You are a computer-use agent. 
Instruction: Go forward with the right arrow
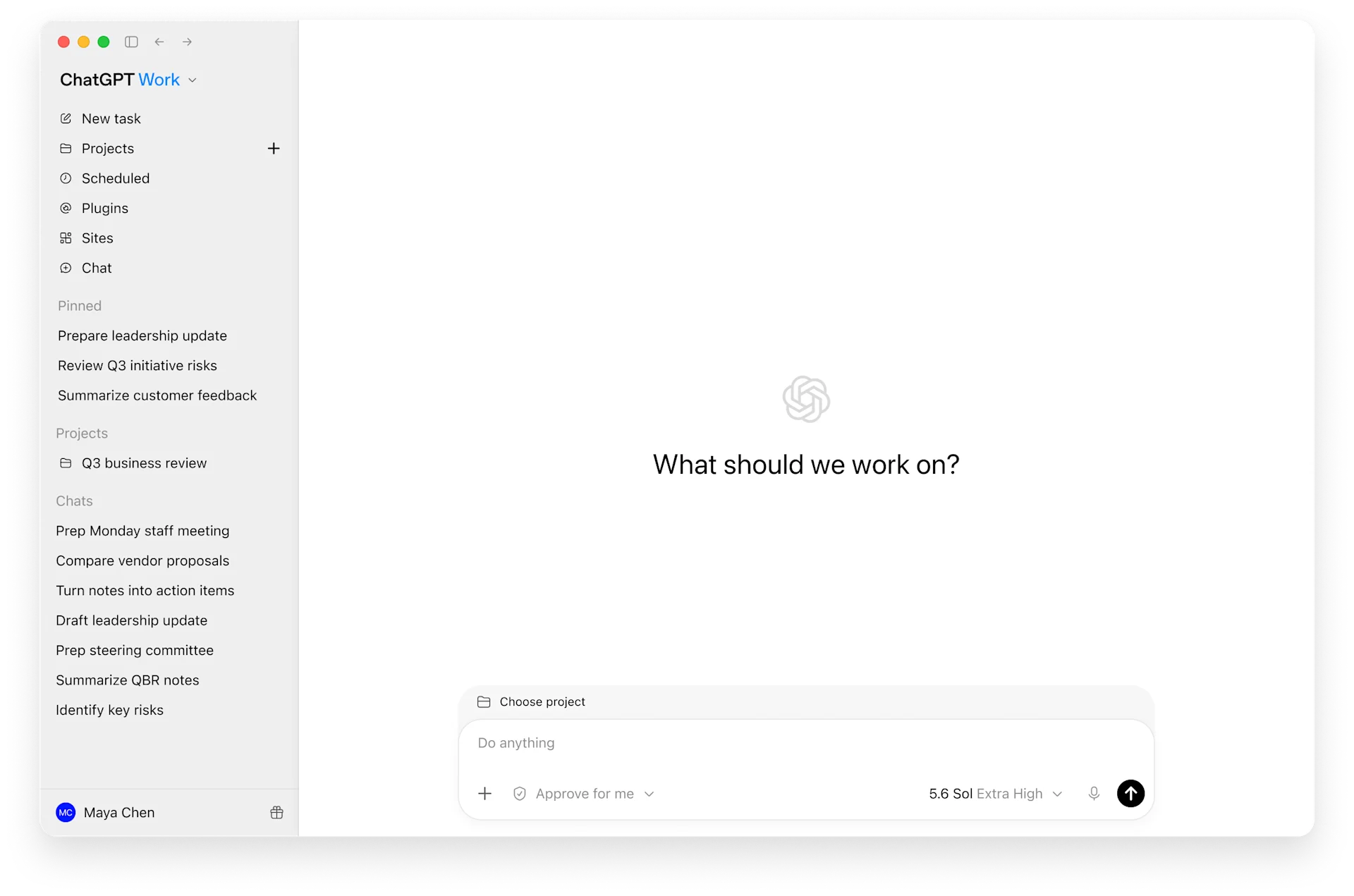pos(187,42)
